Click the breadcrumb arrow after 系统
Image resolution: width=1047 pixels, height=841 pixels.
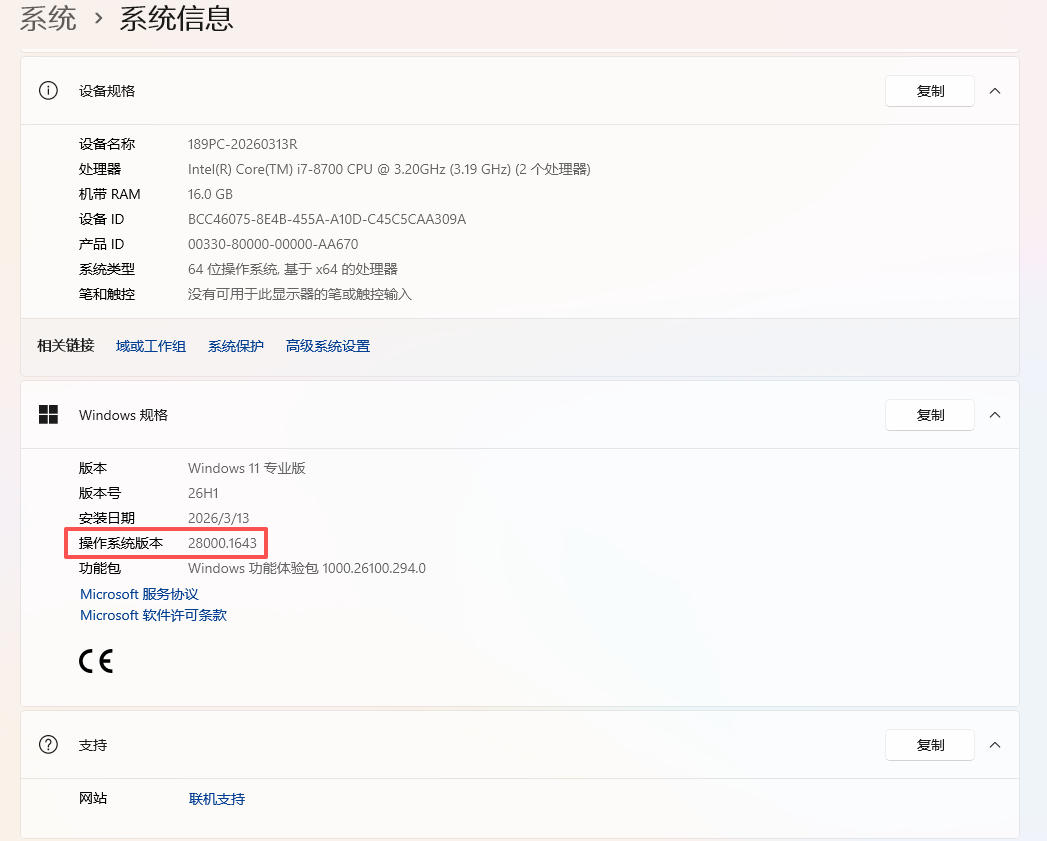(99, 18)
